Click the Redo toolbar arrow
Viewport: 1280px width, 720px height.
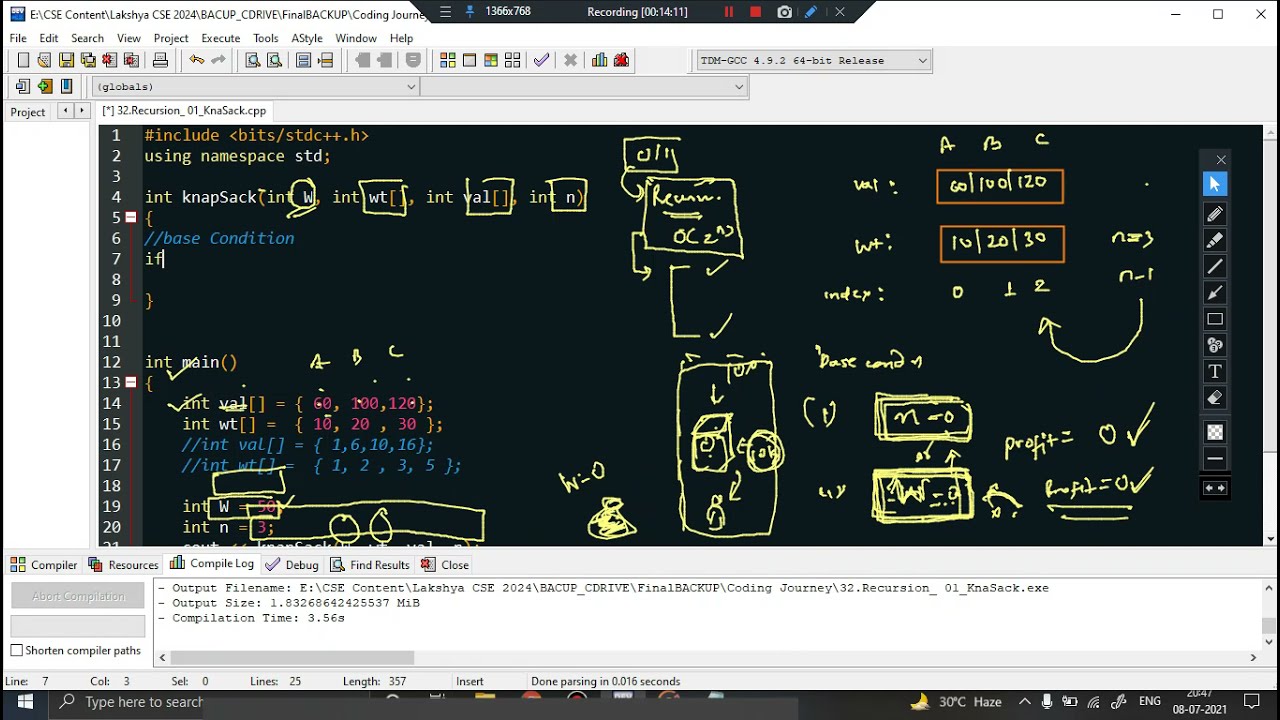218,60
